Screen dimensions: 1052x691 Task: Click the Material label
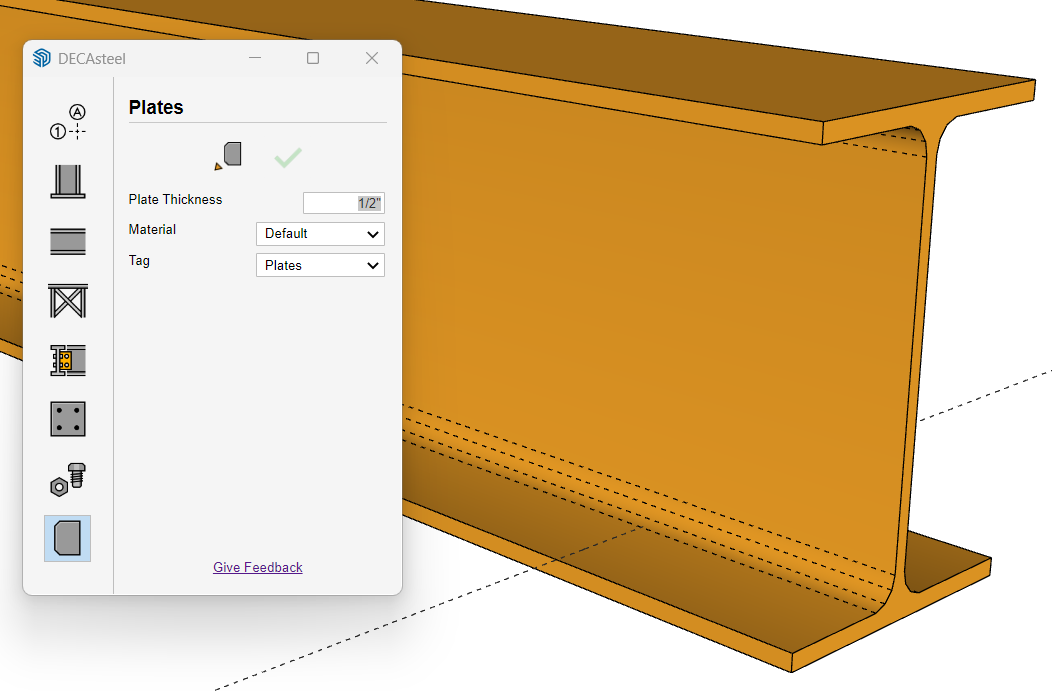[152, 229]
